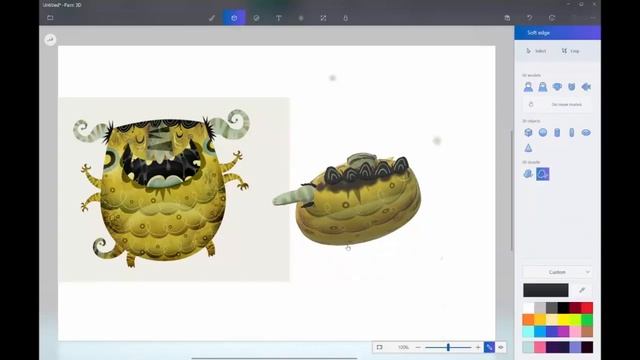Click the Redo icon in top bar

[552, 18]
